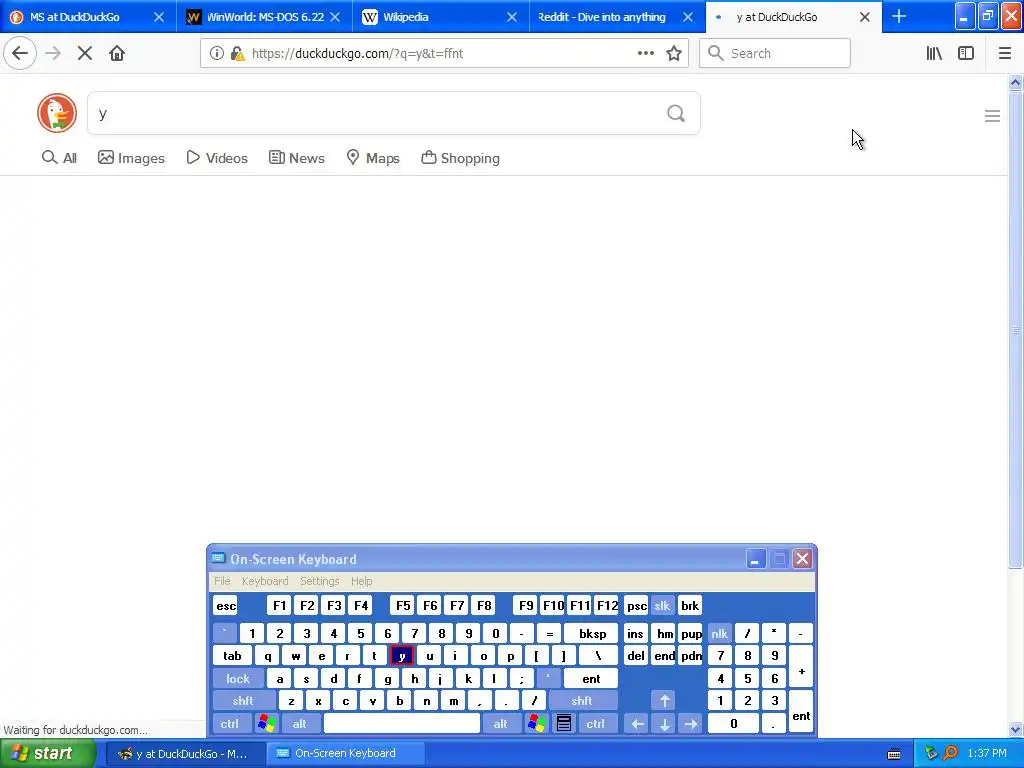Toggle num lock nlk key
The height and width of the screenshot is (768, 1024).
click(720, 633)
